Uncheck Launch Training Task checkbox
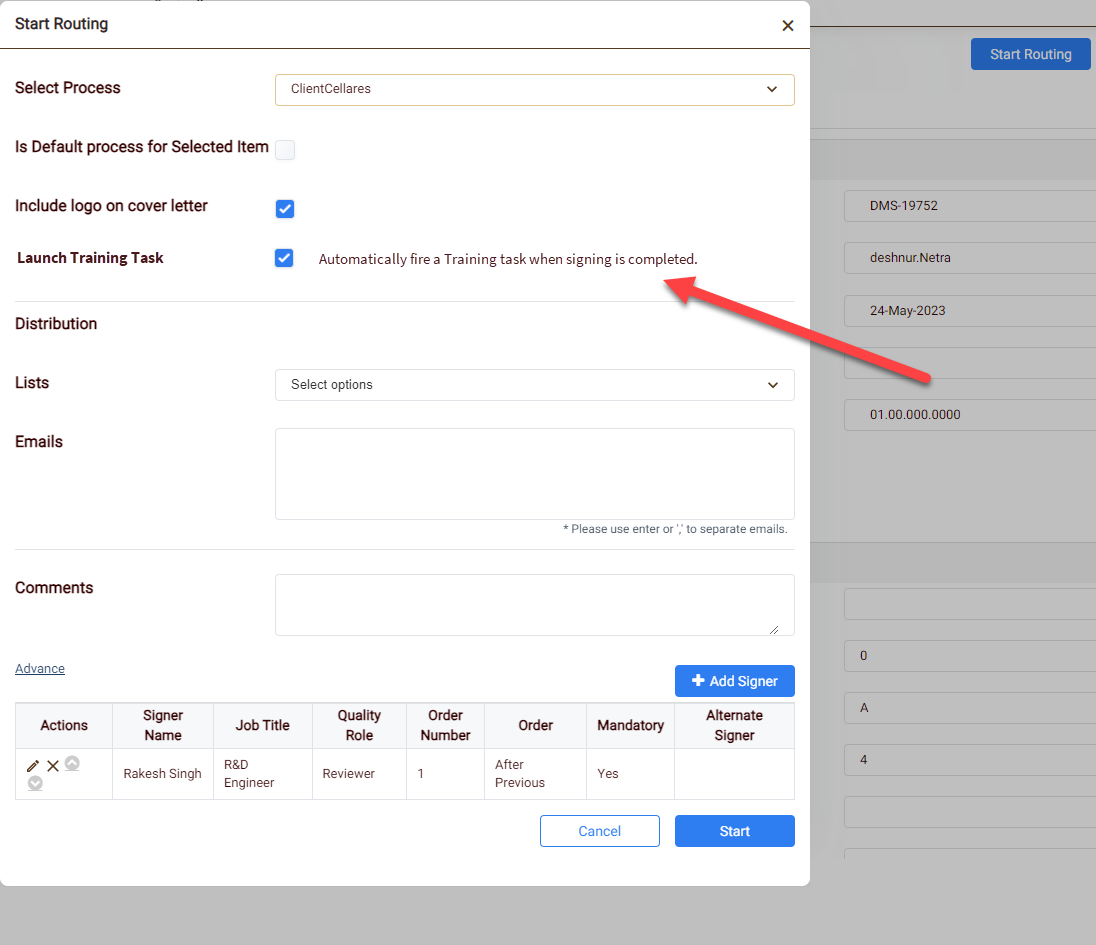This screenshot has width=1096, height=945. click(x=284, y=258)
